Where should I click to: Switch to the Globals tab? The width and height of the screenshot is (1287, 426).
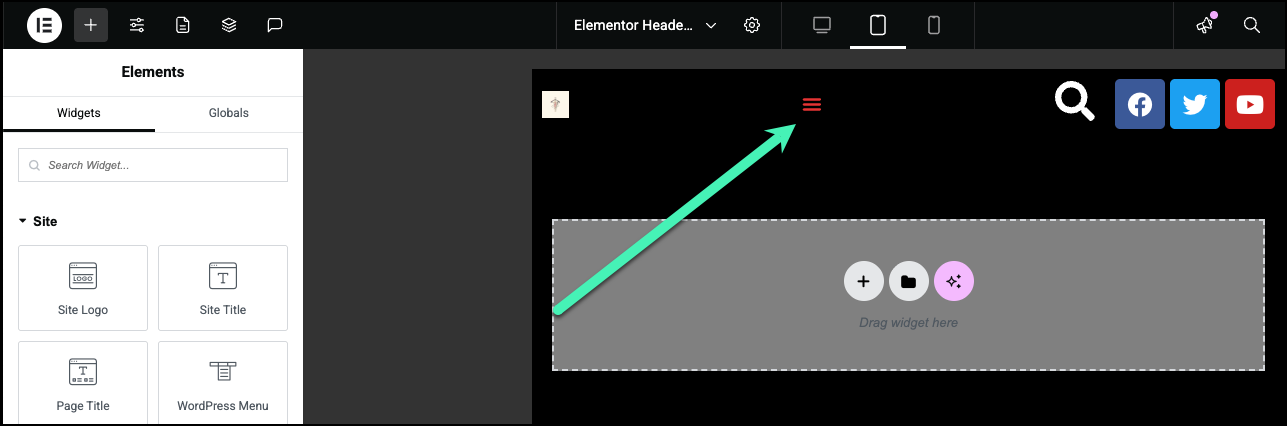point(228,113)
